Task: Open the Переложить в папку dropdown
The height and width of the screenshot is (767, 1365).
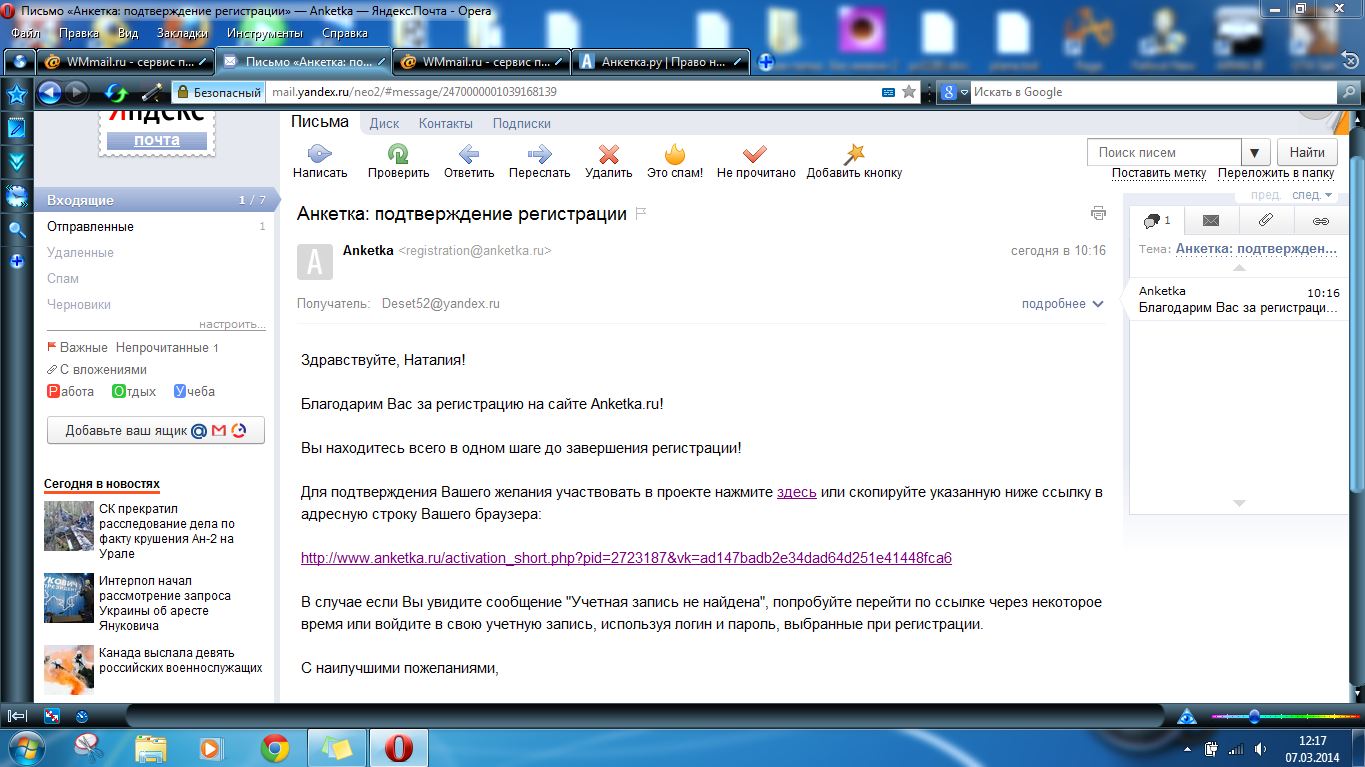Action: [1276, 173]
